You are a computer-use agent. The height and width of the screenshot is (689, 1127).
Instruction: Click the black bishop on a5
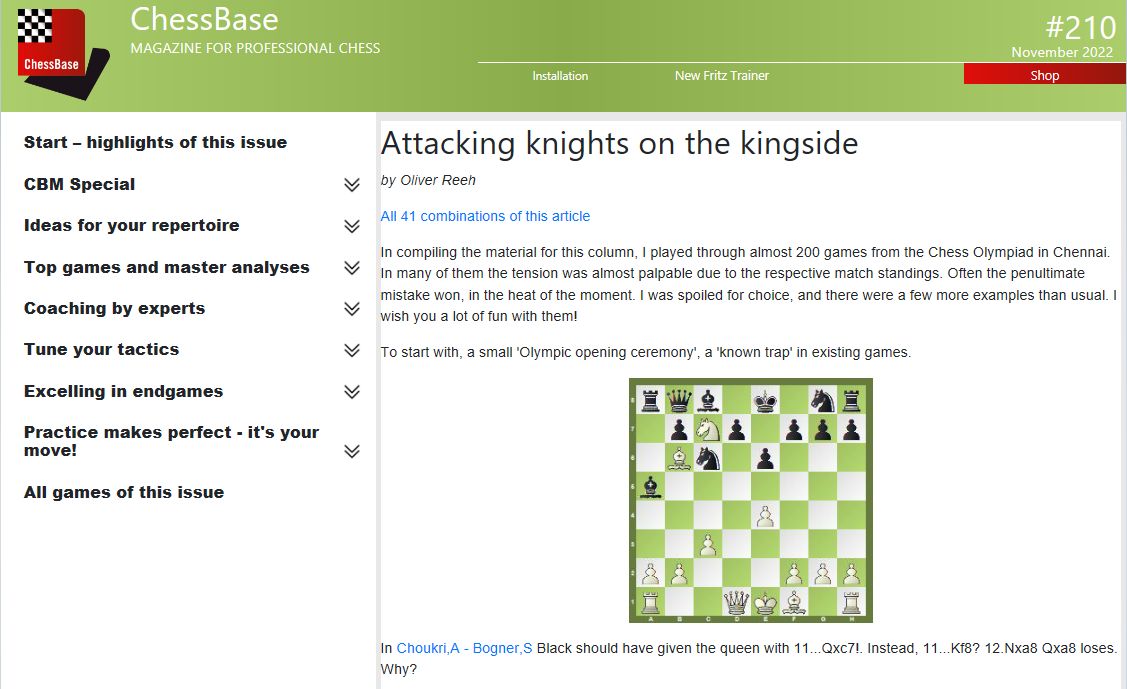650,486
